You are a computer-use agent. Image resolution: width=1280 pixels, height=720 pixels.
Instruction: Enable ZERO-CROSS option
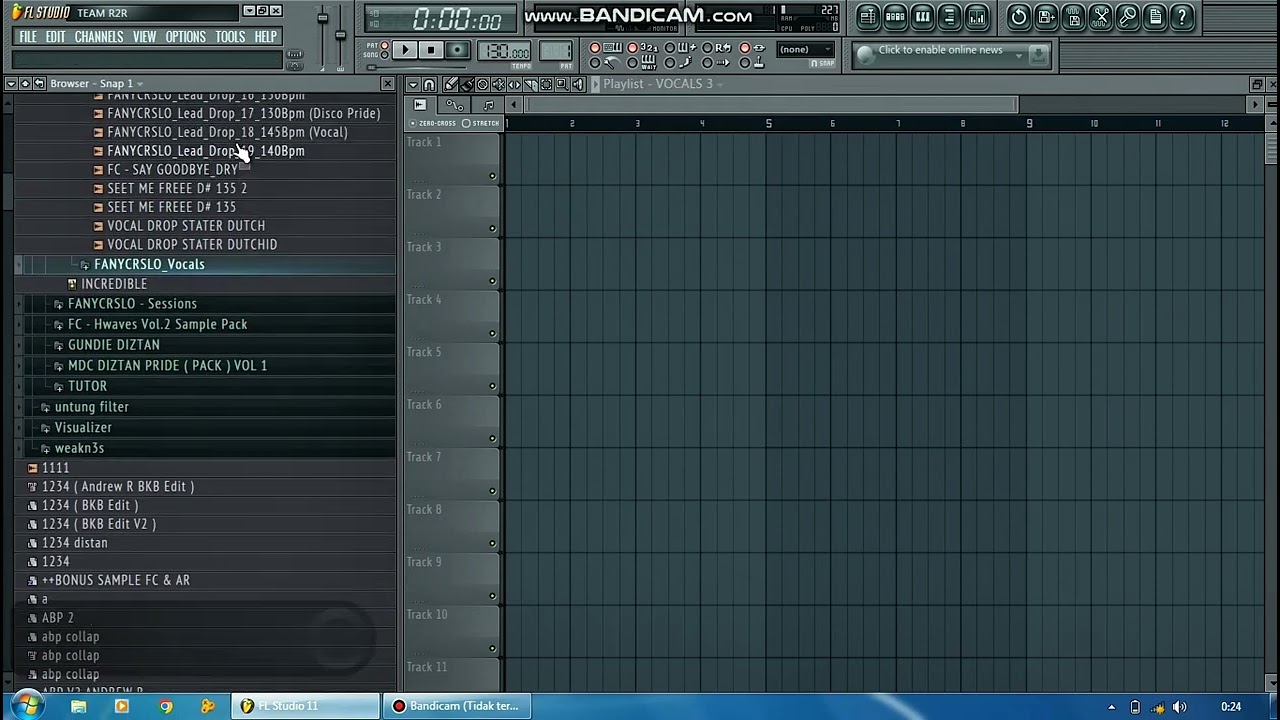432,123
